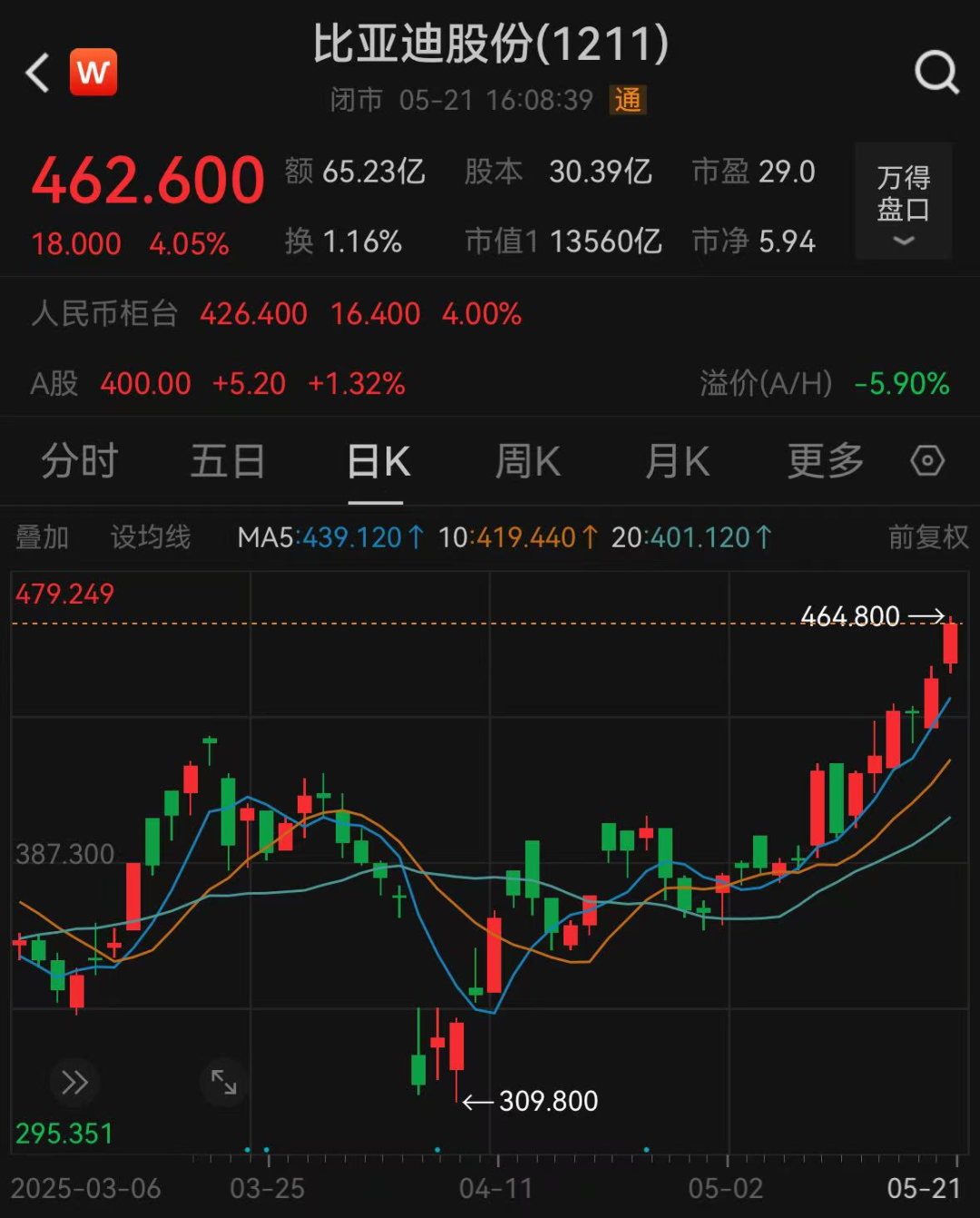Tap the 309.800 low price label
980x1218 pixels.
click(x=549, y=1101)
